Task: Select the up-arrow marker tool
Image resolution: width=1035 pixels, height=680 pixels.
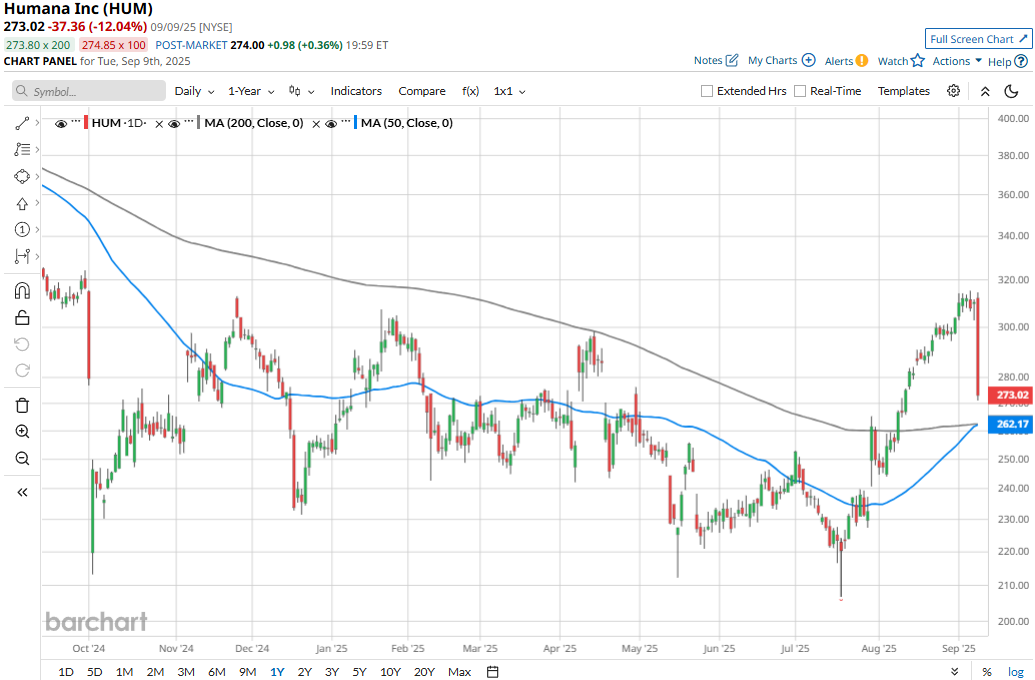Action: pyautogui.click(x=22, y=203)
